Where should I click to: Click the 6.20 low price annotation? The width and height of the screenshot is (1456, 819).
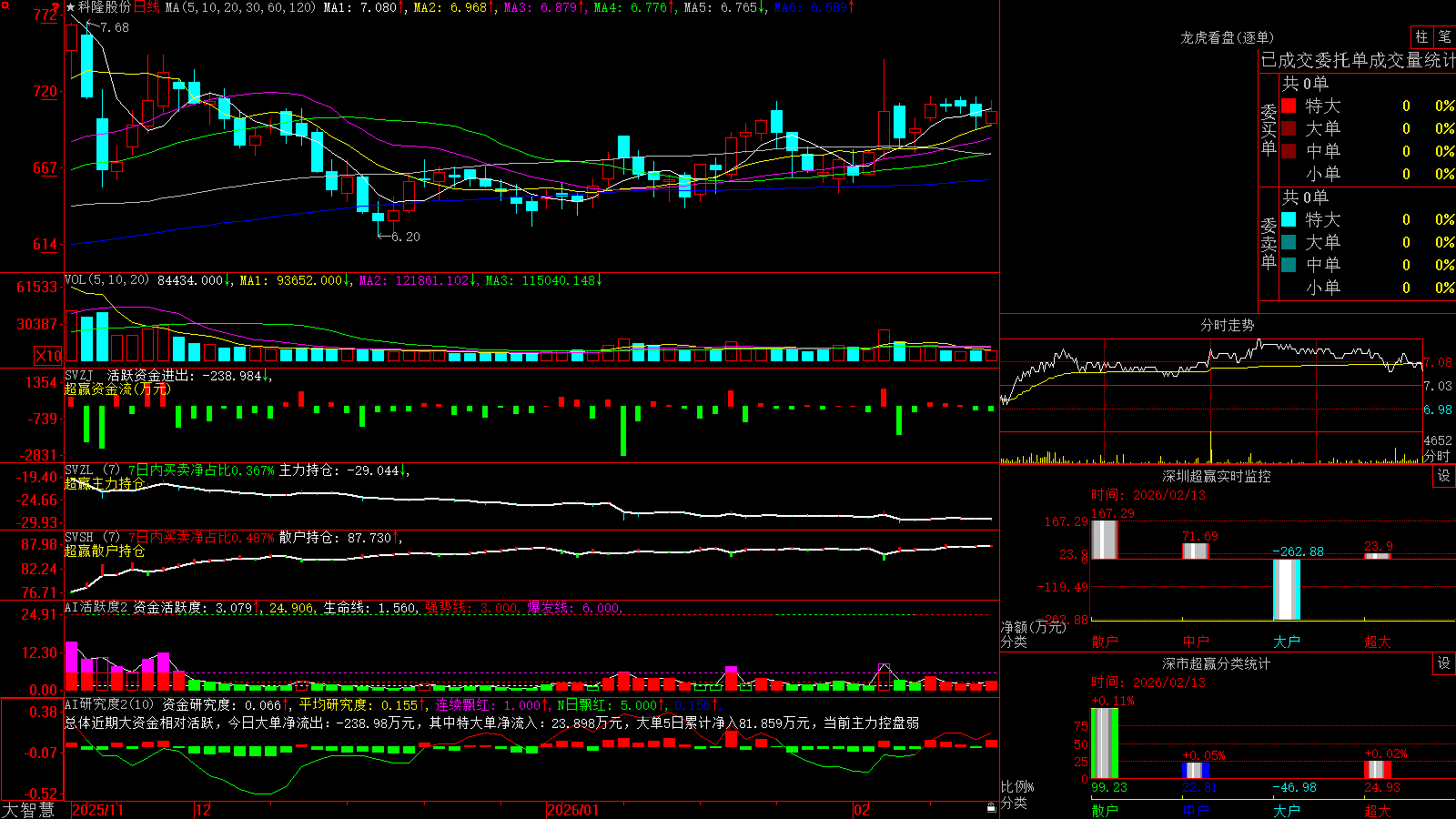point(406,237)
